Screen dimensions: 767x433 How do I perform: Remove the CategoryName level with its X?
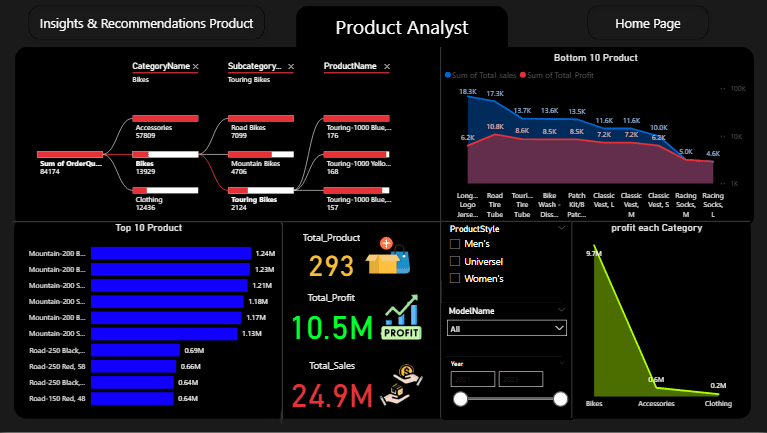(x=196, y=66)
